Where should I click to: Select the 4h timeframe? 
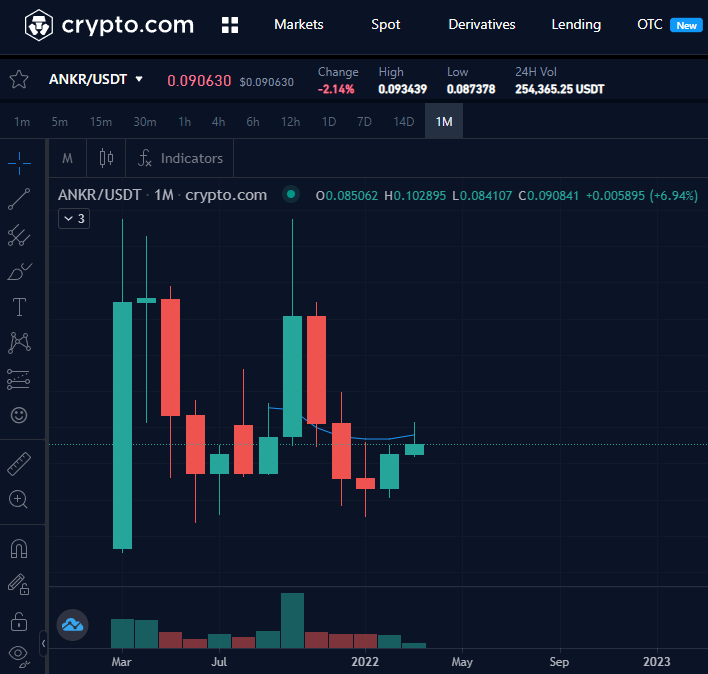[x=218, y=122]
